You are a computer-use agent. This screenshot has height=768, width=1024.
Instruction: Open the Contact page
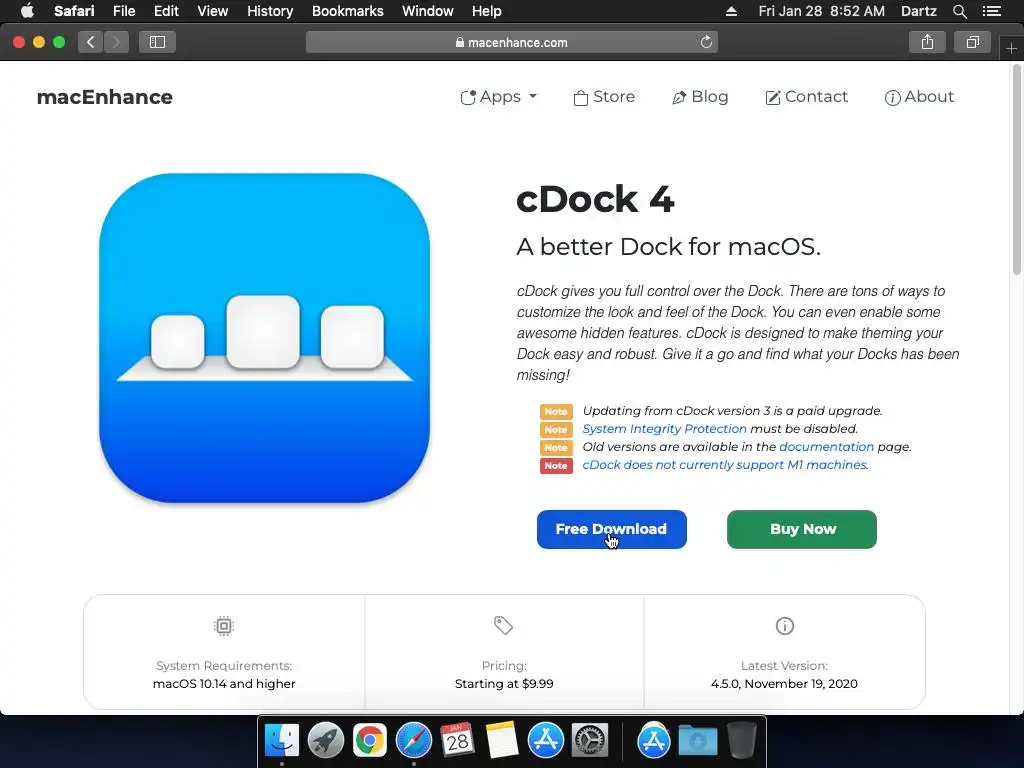click(x=807, y=97)
